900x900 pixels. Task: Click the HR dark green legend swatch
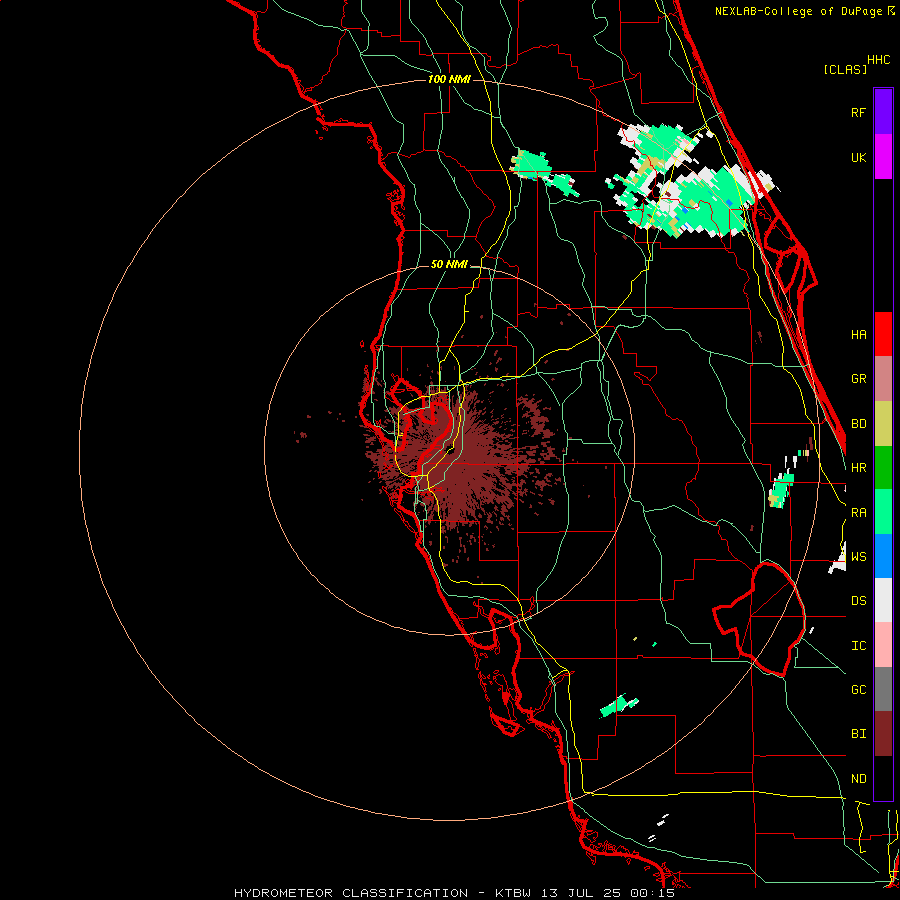[883, 468]
